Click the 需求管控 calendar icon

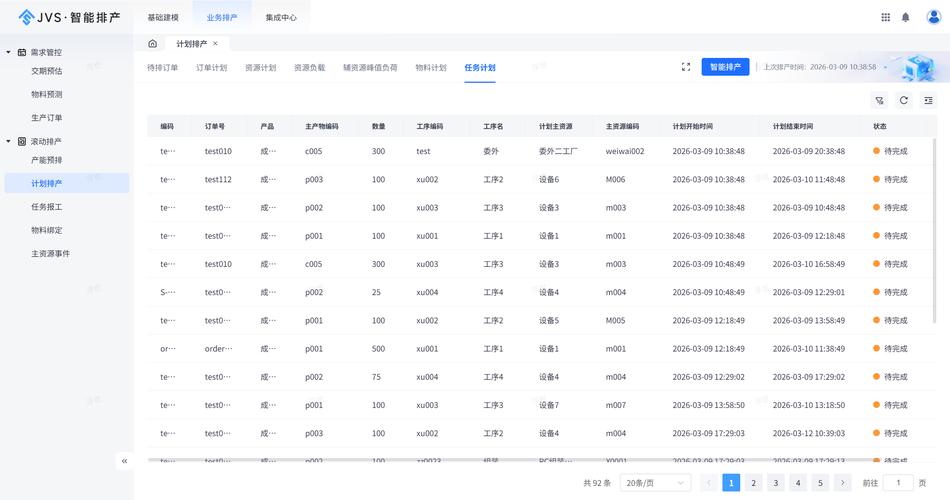pos(22,52)
